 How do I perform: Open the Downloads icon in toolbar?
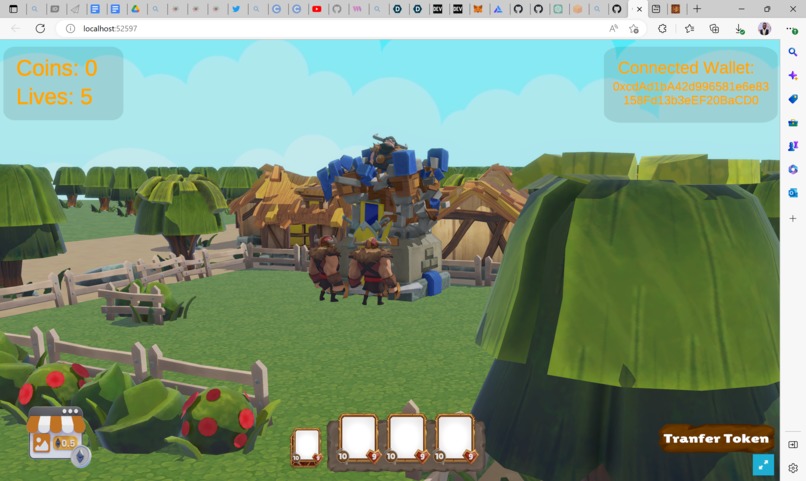click(739, 29)
